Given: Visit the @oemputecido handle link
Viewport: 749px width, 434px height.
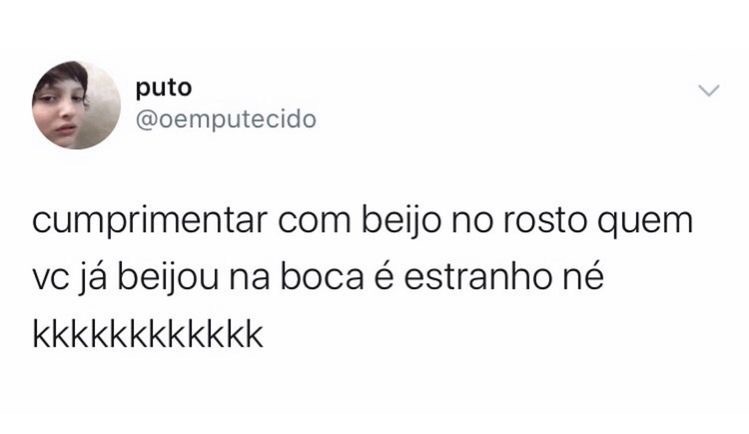Looking at the screenshot, I should pos(226,119).
